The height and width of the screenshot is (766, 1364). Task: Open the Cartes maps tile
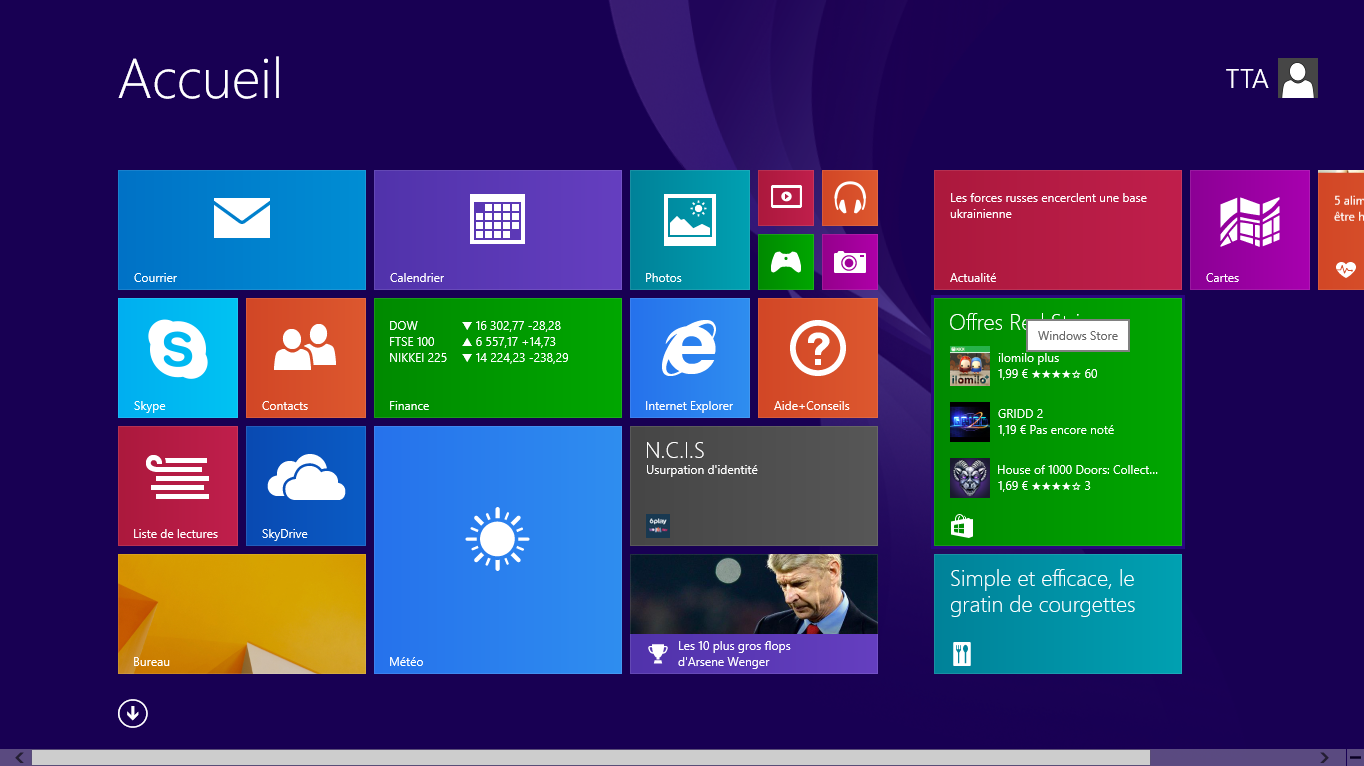[x=1250, y=230]
